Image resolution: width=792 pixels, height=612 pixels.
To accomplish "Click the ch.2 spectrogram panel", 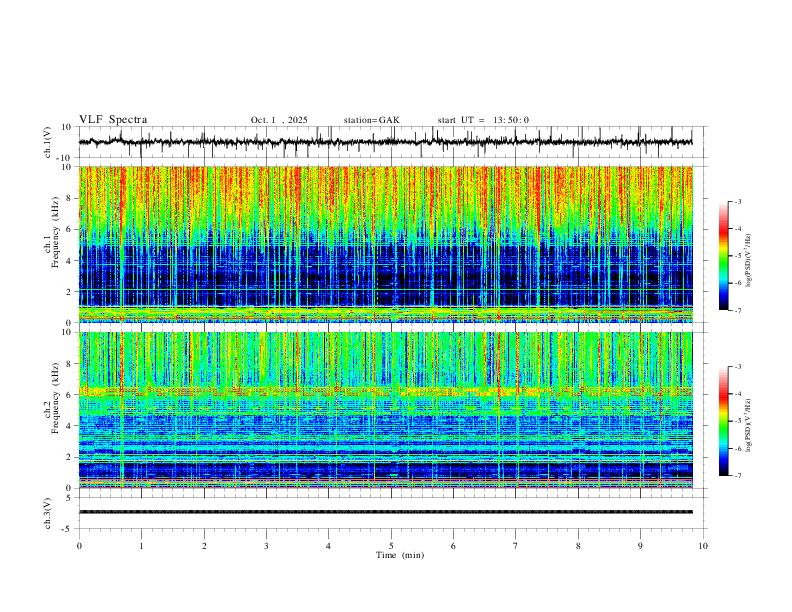I will point(385,410).
